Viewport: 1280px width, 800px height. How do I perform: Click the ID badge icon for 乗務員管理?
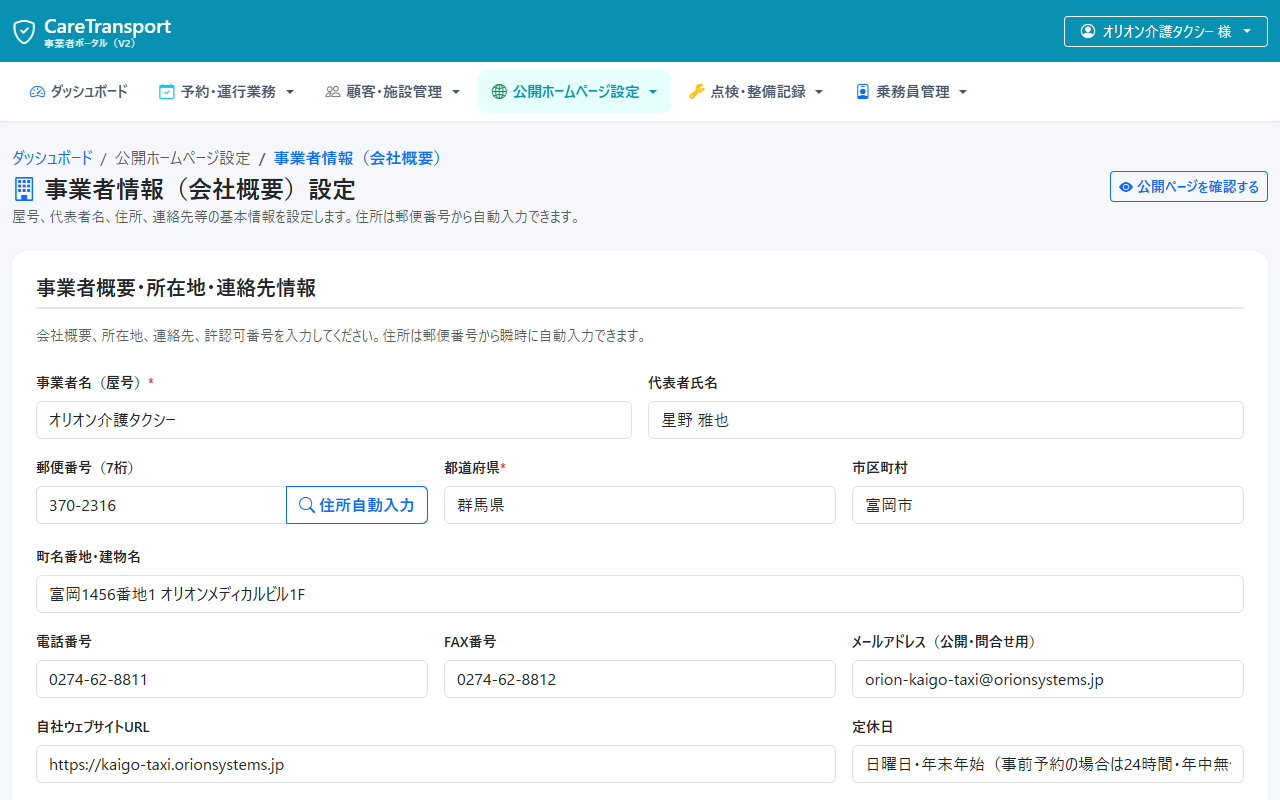tap(863, 92)
